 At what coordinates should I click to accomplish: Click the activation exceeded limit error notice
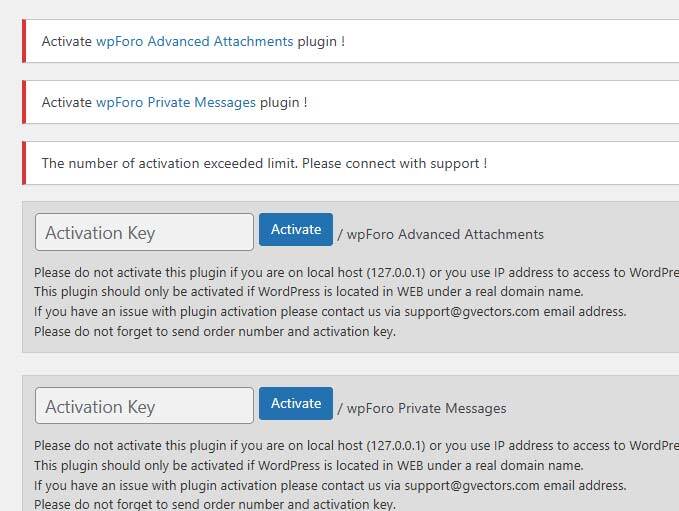point(264,162)
